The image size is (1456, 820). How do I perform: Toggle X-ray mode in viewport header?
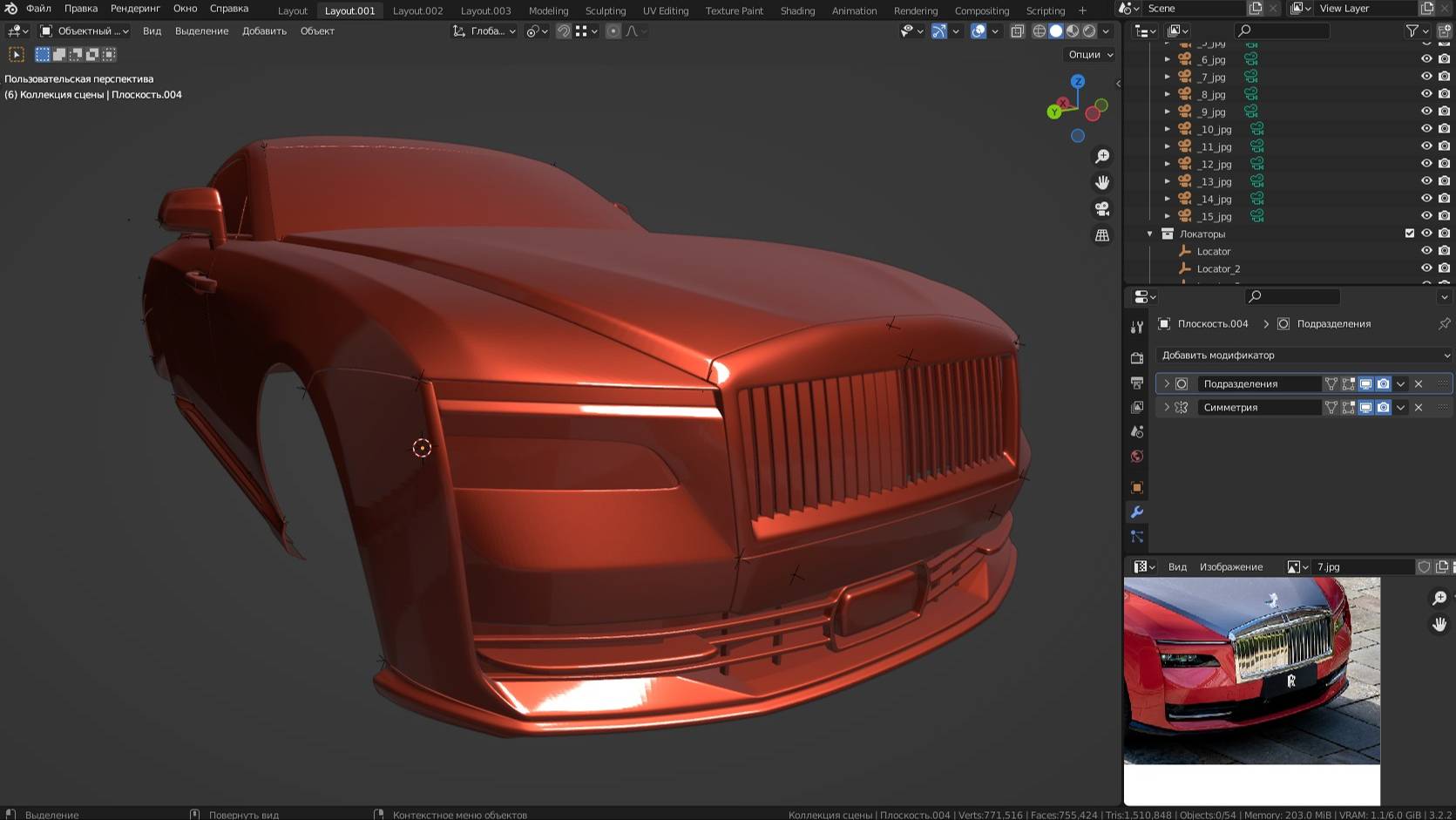1017,30
